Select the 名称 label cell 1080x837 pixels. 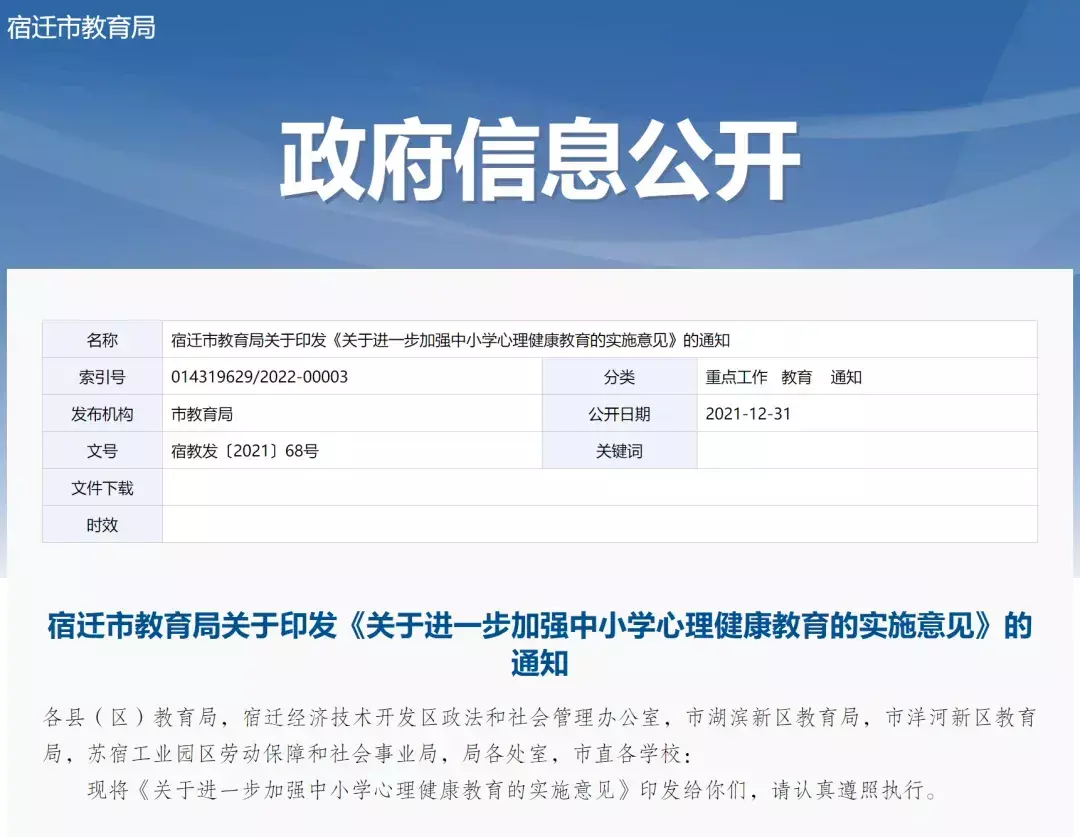(x=102, y=340)
